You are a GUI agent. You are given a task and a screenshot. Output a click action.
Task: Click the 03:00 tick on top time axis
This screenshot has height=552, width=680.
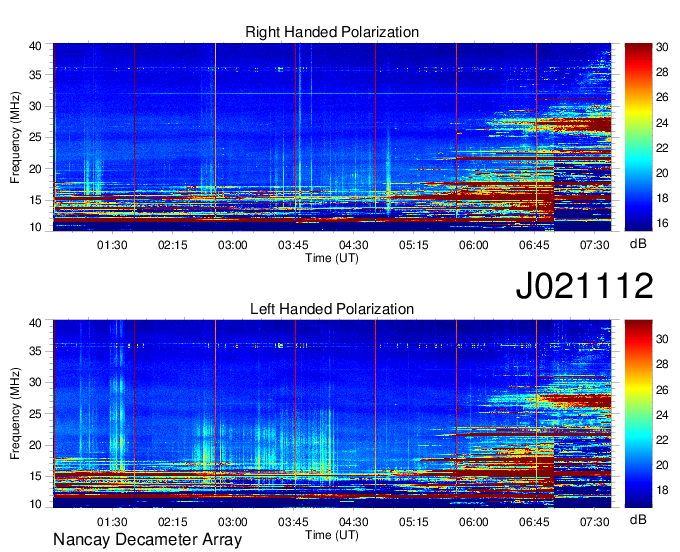point(233,245)
